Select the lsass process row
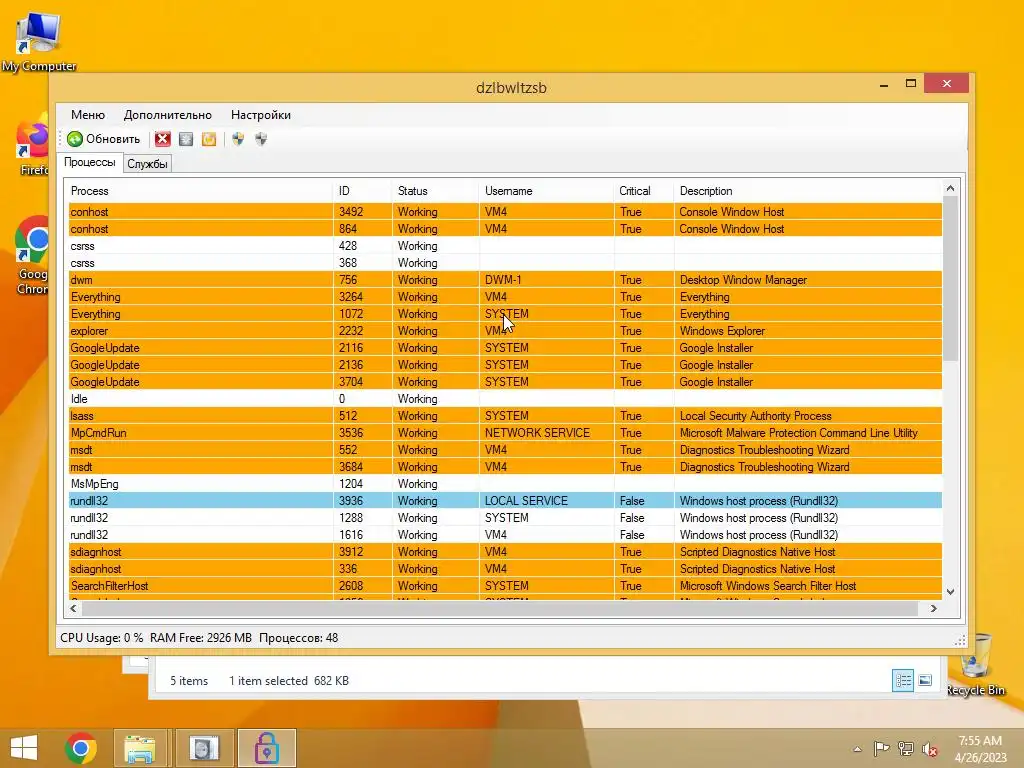This screenshot has height=768, width=1024. (505, 415)
